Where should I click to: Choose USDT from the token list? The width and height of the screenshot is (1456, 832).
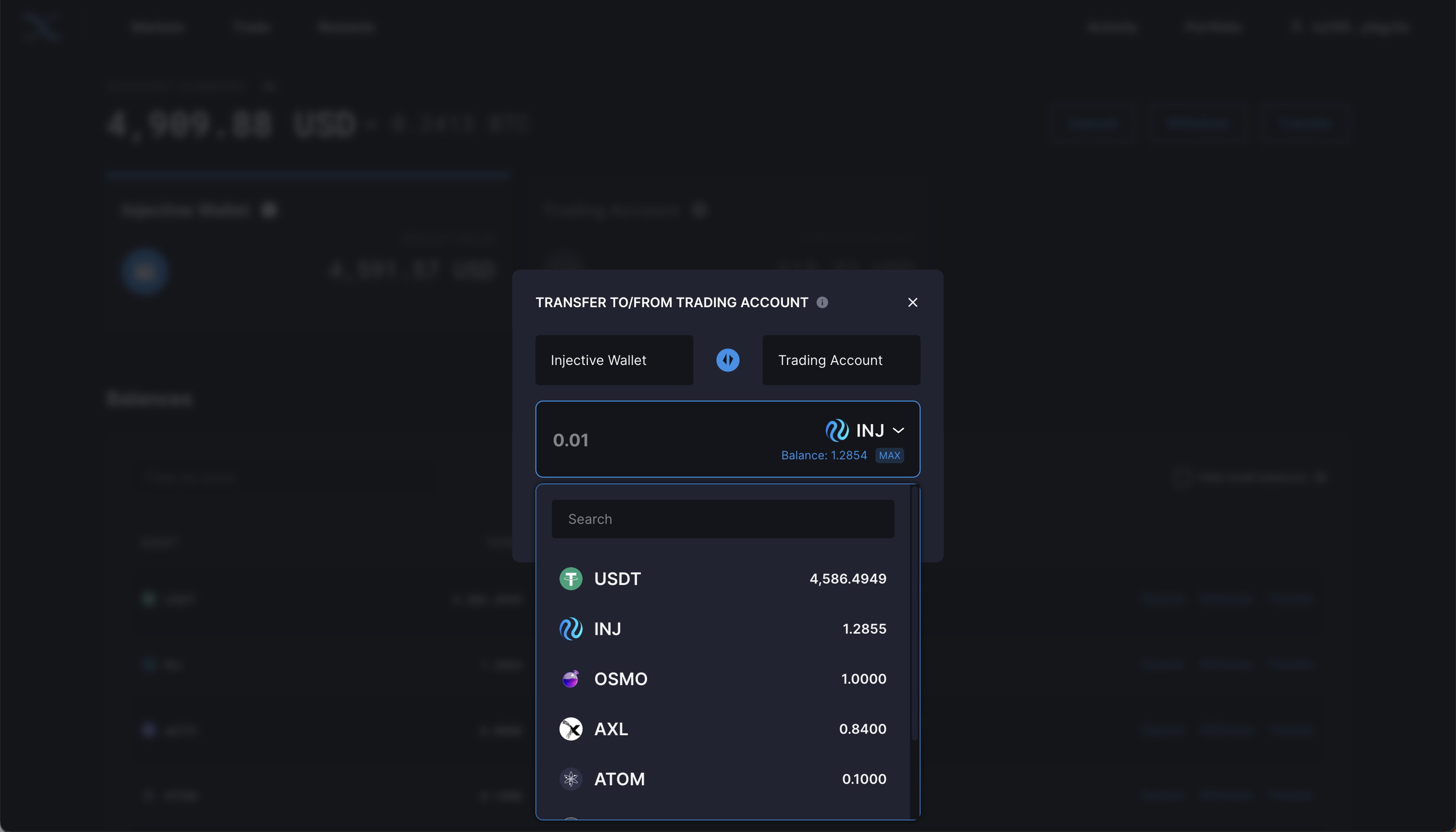(x=723, y=579)
